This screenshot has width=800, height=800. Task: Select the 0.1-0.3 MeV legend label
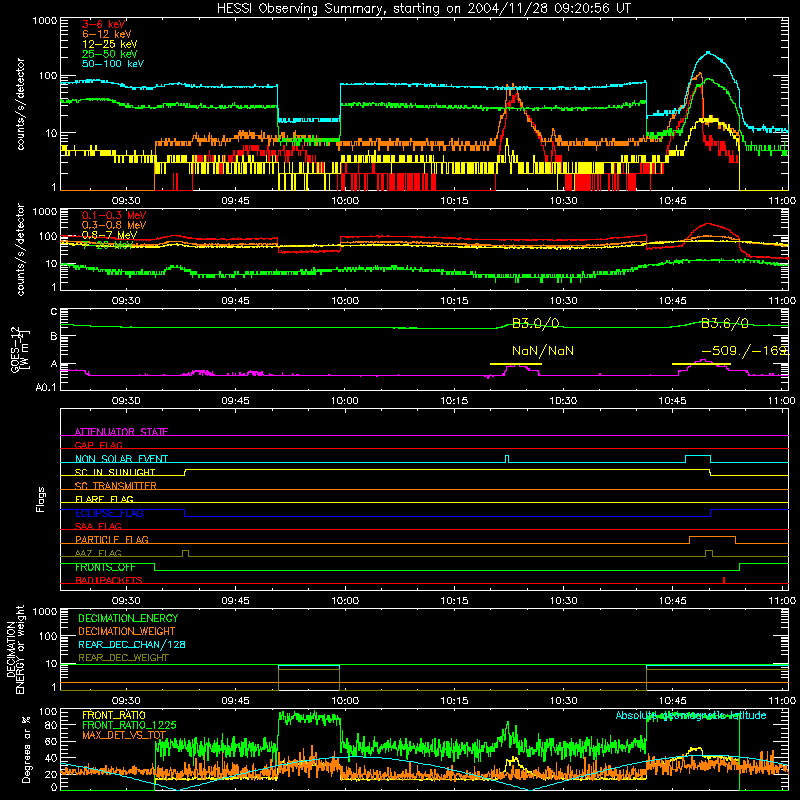pos(114,215)
